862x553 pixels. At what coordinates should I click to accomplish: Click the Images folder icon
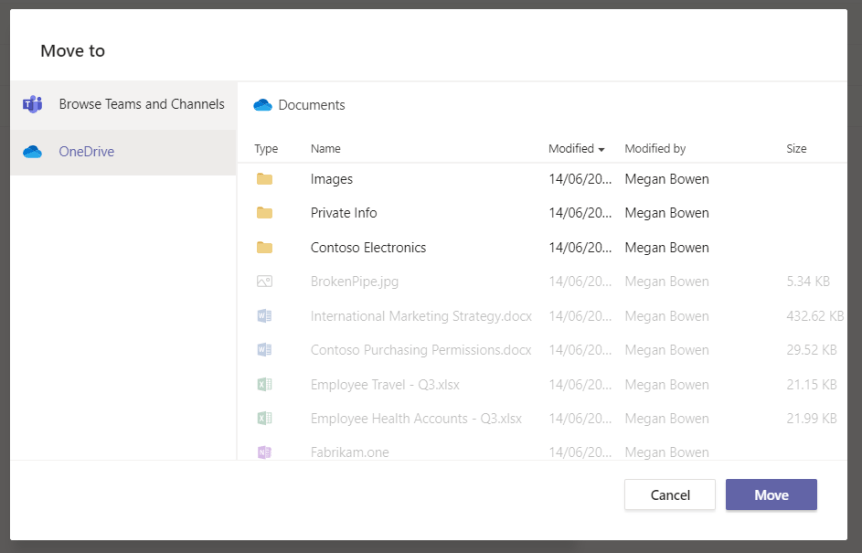(264, 179)
